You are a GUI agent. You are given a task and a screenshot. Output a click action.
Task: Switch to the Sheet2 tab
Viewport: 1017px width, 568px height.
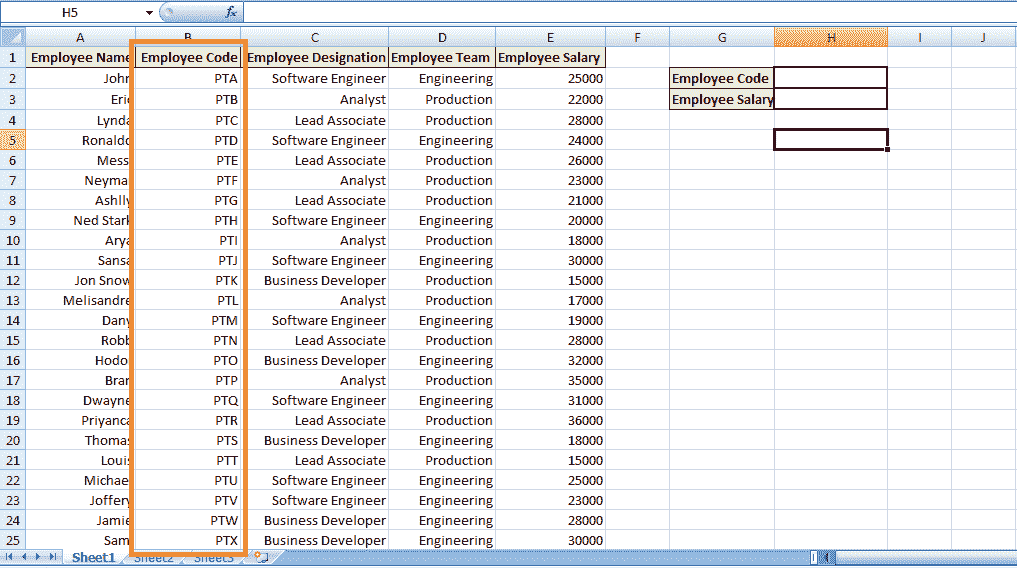154,558
